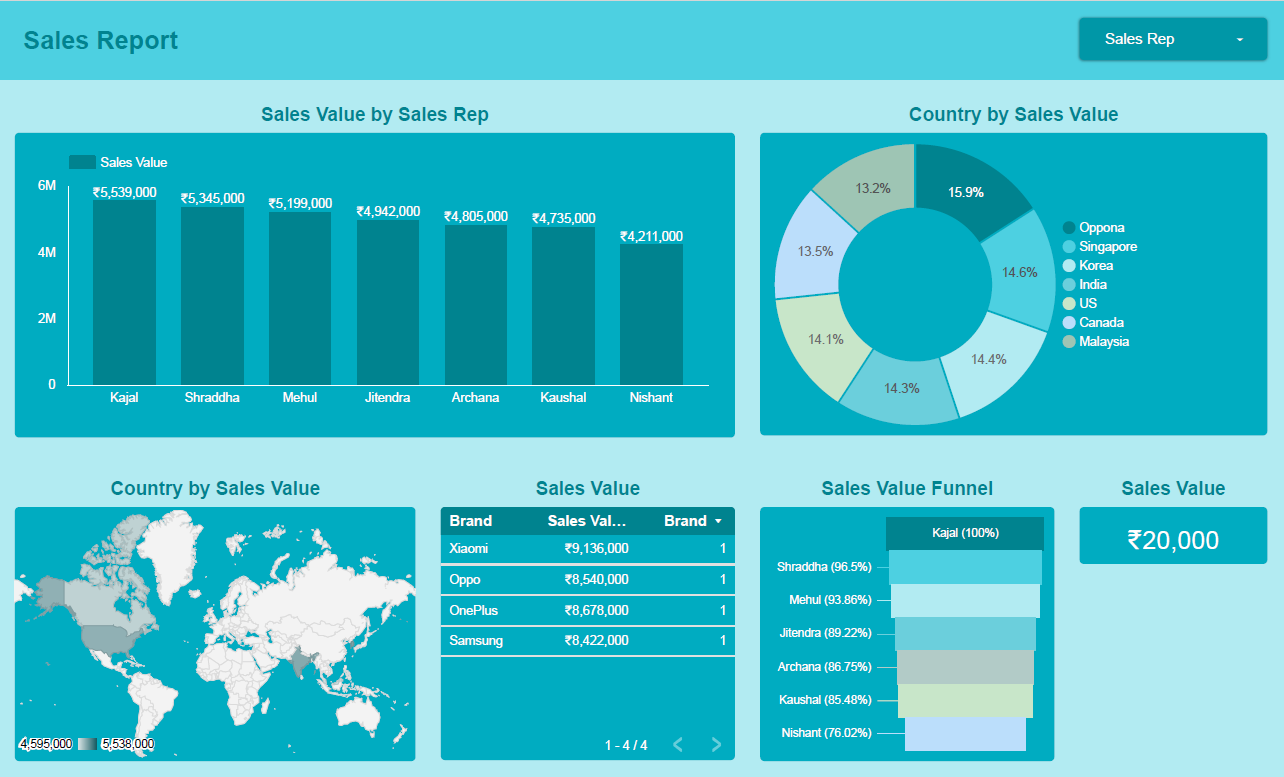
Task: Click the Mehul bar labeled ₹5,199,000
Action: tap(300, 298)
